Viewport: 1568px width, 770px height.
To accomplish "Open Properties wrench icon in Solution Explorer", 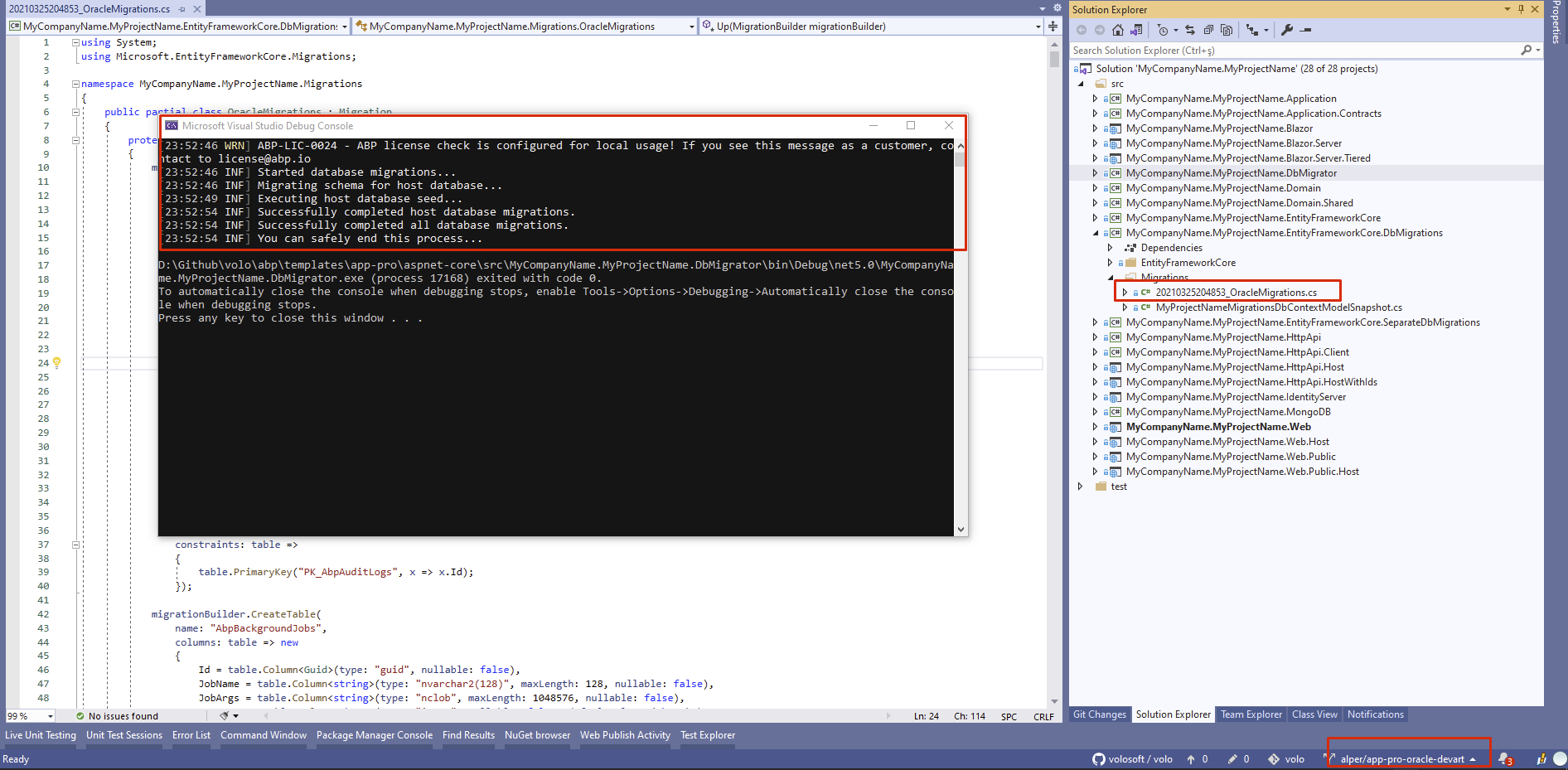I will [1287, 30].
